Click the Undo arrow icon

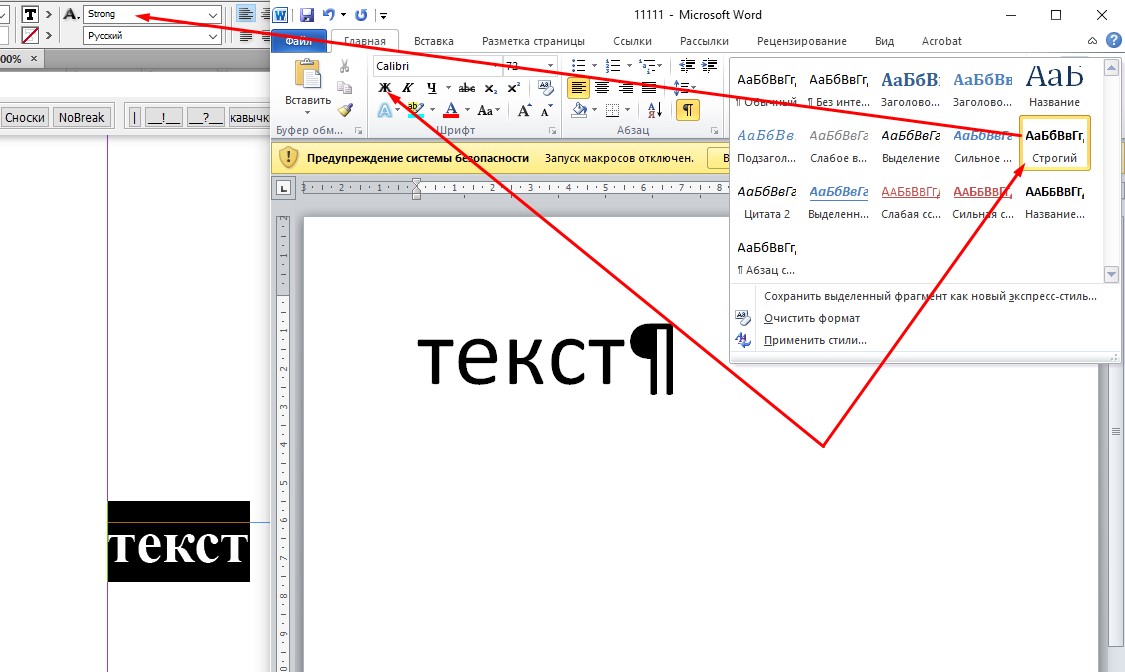[x=329, y=15]
